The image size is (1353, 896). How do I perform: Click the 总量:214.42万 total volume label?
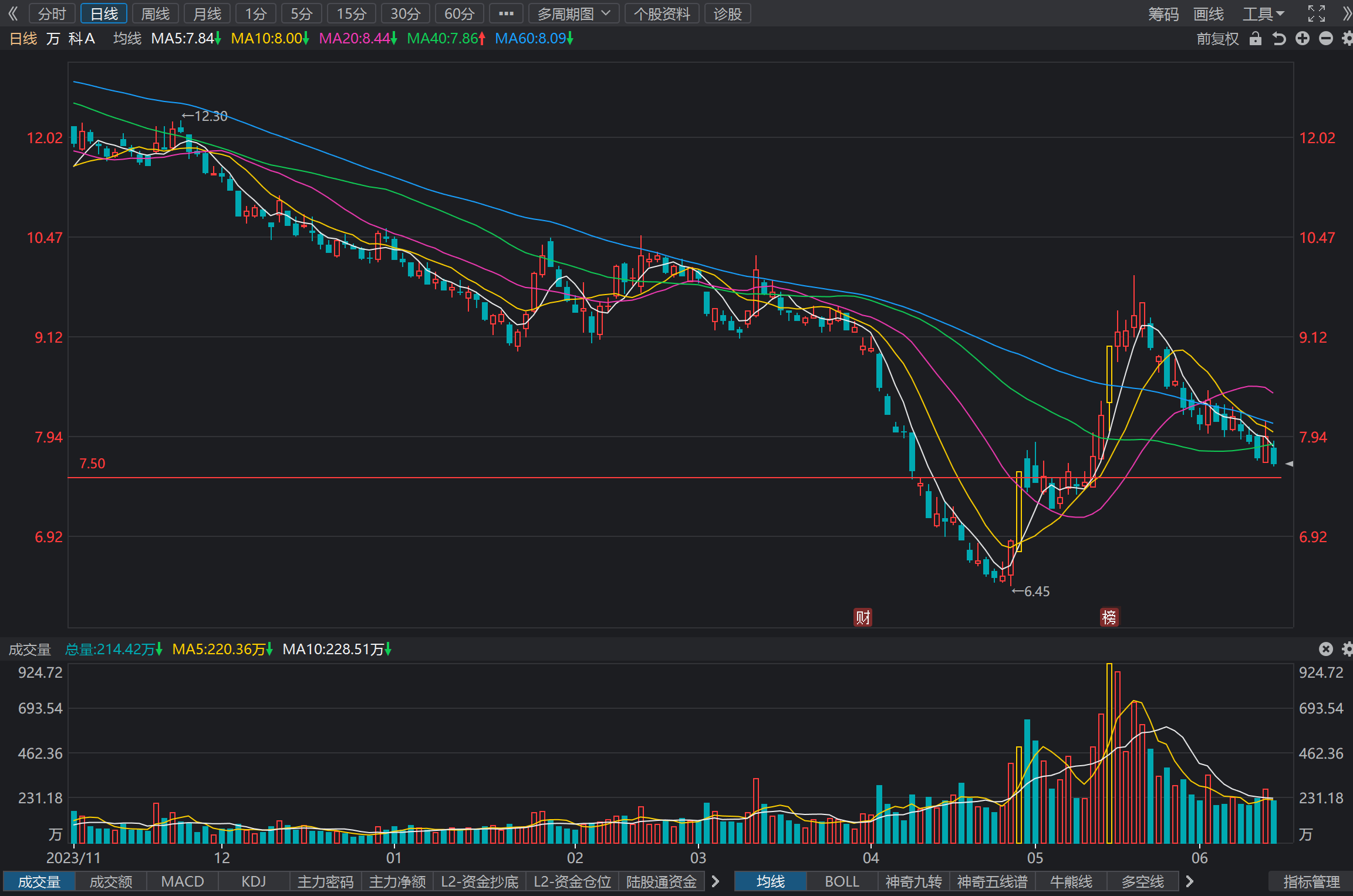(114, 649)
